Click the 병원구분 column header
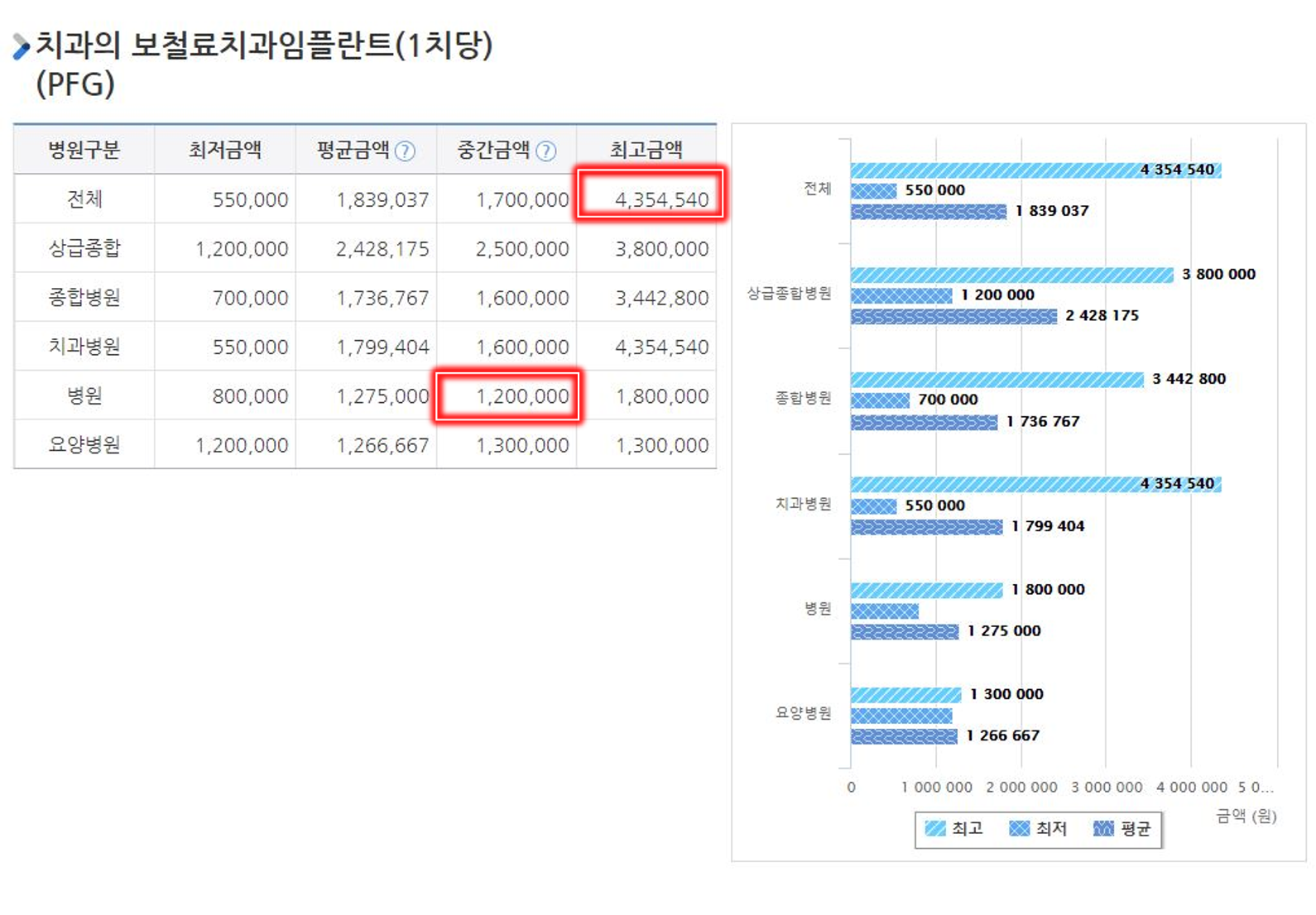The height and width of the screenshot is (915, 1316). pyautogui.click(x=84, y=150)
